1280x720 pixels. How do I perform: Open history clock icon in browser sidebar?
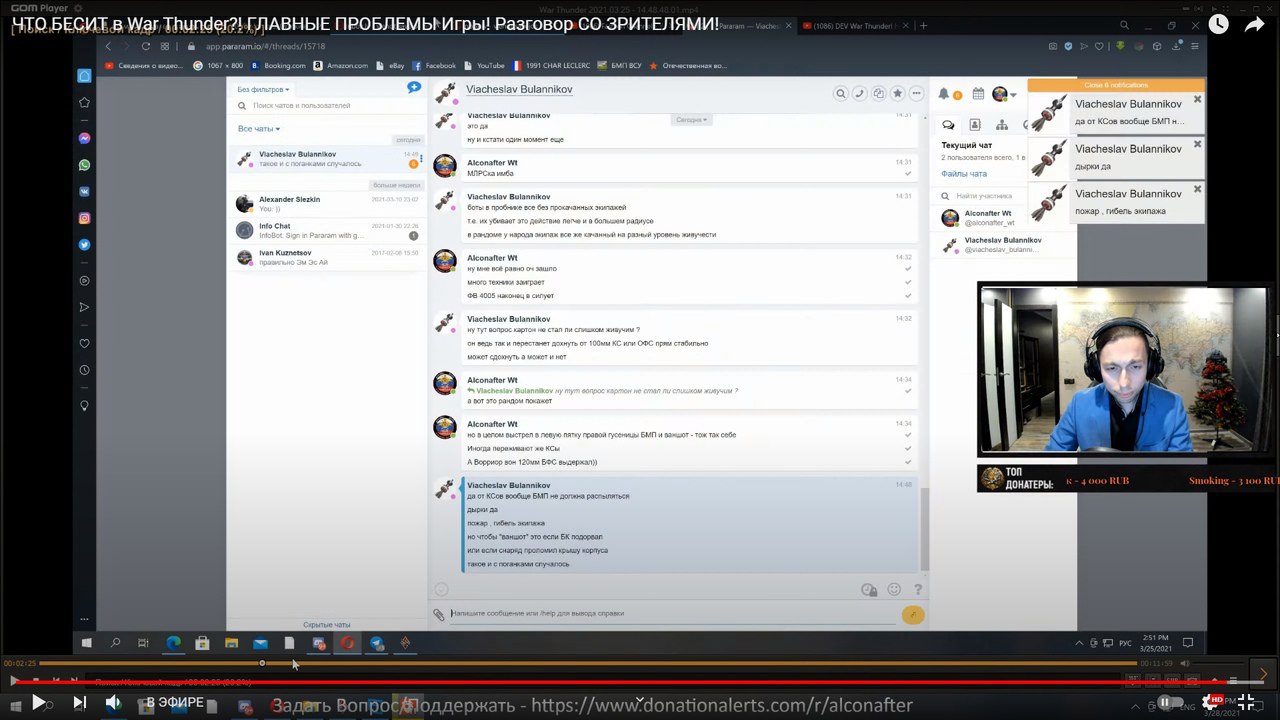point(84,370)
